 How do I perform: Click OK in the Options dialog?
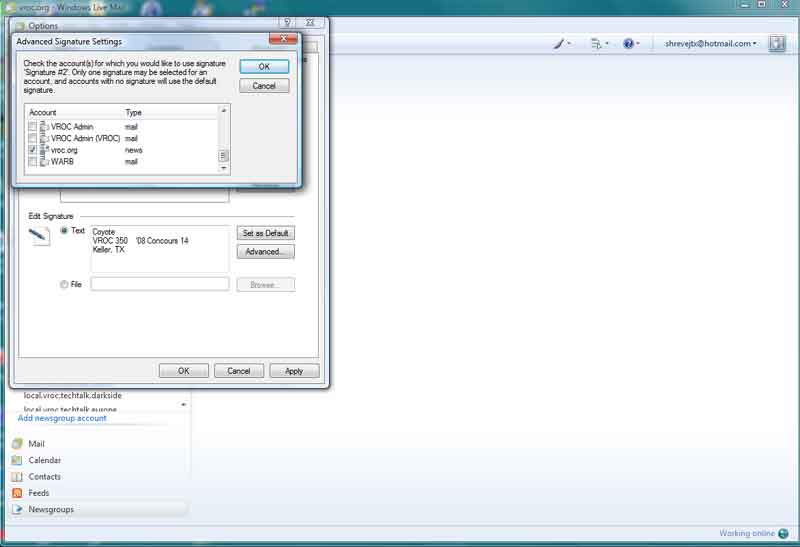[x=184, y=371]
